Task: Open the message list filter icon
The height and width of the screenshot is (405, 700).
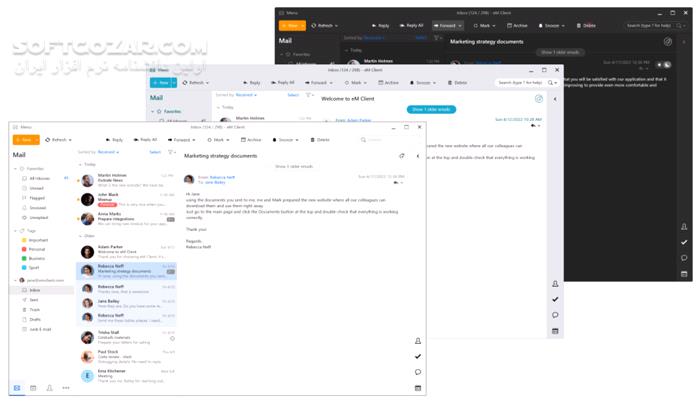Action: coord(171,152)
